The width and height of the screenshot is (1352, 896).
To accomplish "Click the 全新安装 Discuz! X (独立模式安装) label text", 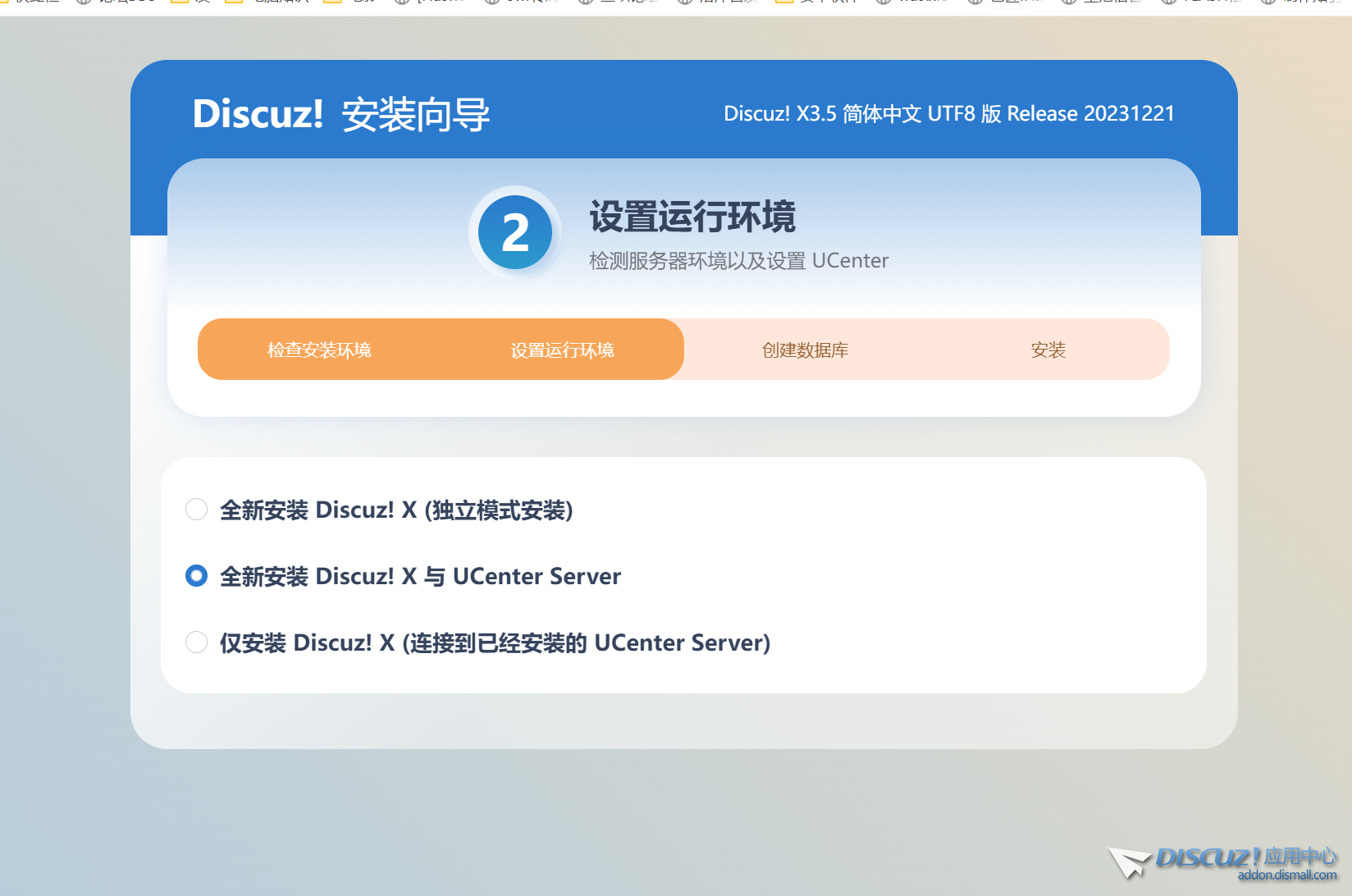I will click(x=396, y=510).
